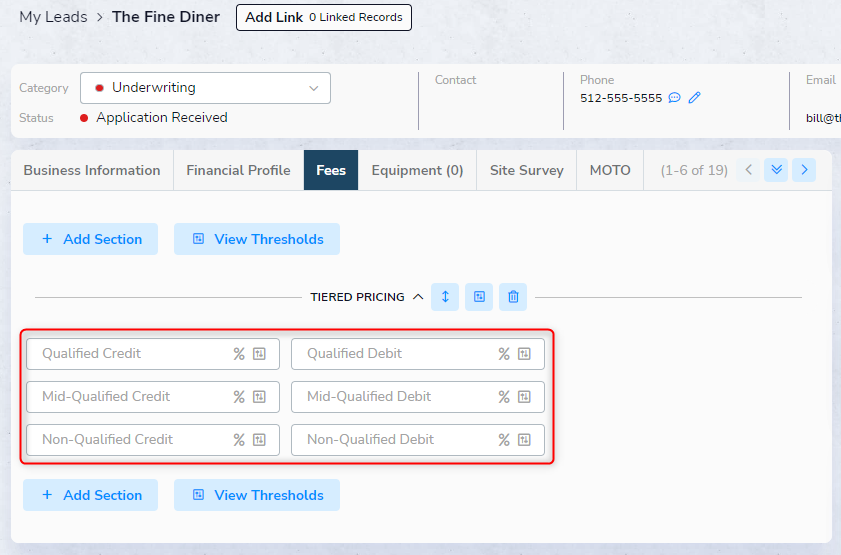Open the Site Survey tab
This screenshot has height=555, width=841.
coord(526,170)
